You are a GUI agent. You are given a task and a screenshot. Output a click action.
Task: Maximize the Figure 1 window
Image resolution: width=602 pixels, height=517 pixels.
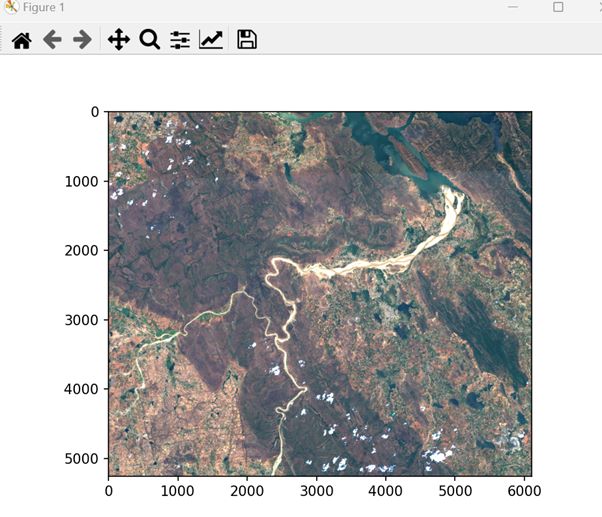(558, 7)
